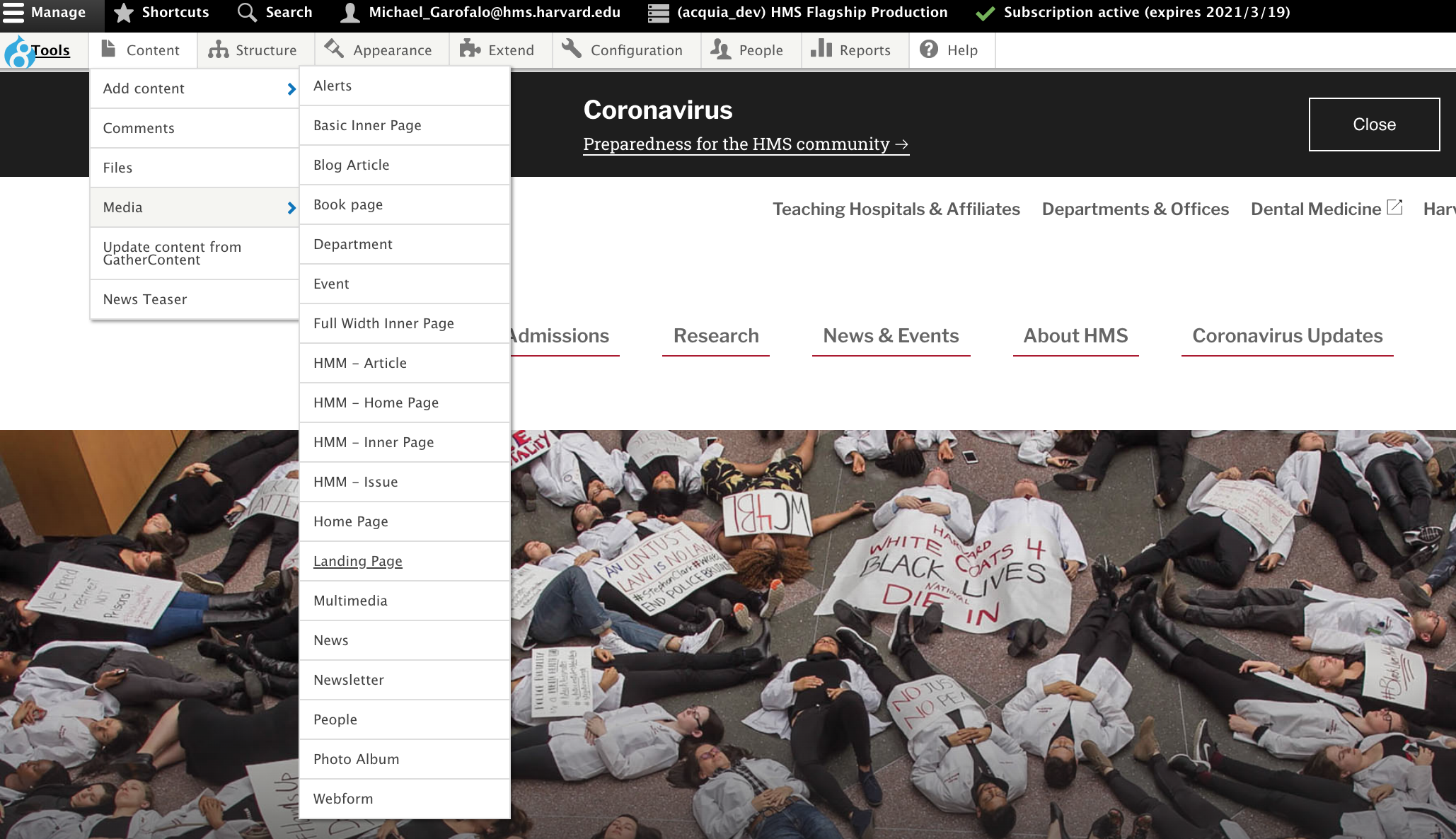
Task: Choose HMM – Home Page content type
Action: point(405,403)
